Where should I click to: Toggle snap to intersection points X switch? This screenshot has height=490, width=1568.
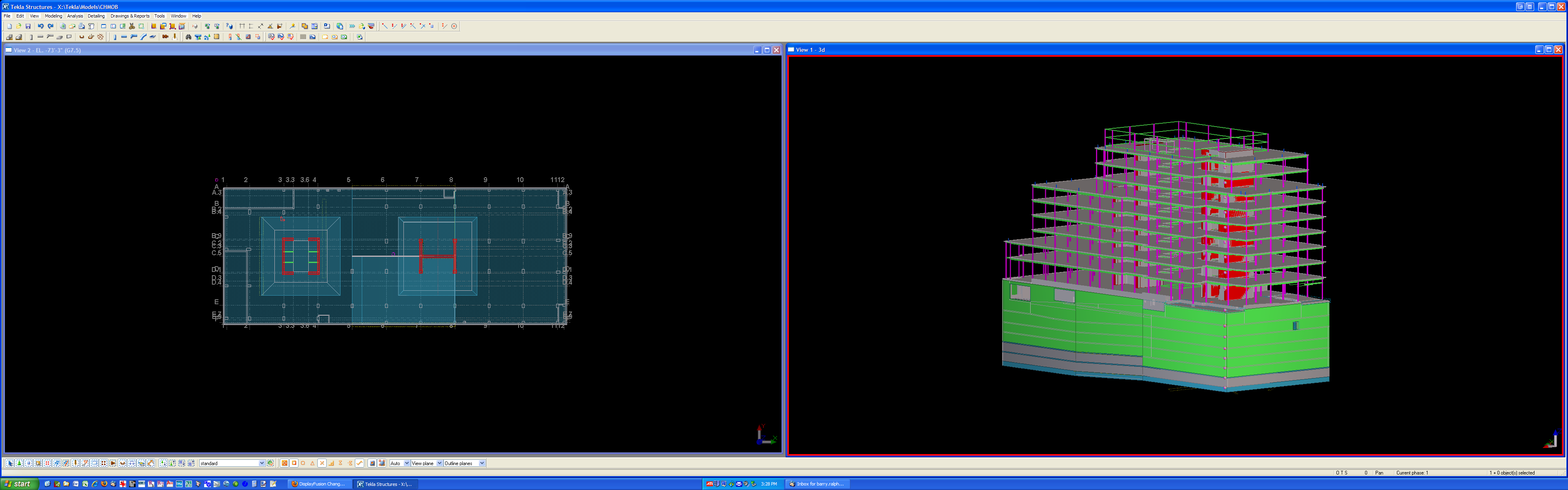point(322,463)
